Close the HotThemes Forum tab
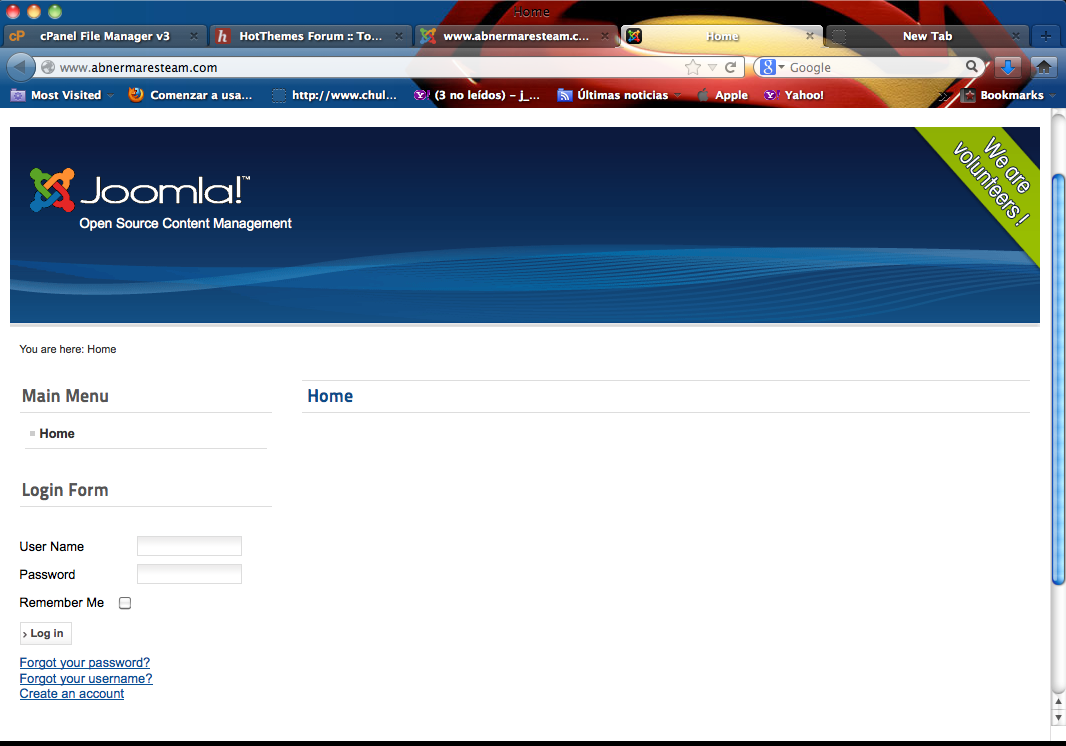 [399, 36]
